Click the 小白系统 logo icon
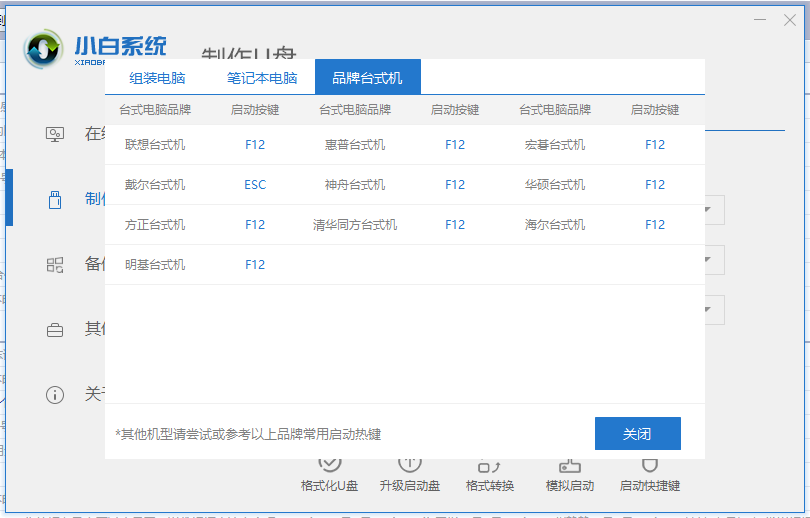Viewport: 810px width, 518px height. 45,49
